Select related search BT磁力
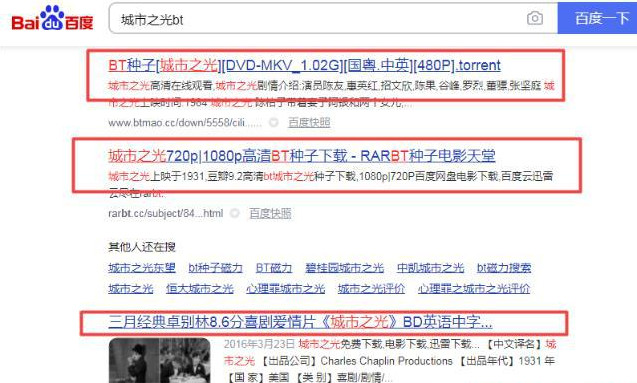 [x=274, y=268]
